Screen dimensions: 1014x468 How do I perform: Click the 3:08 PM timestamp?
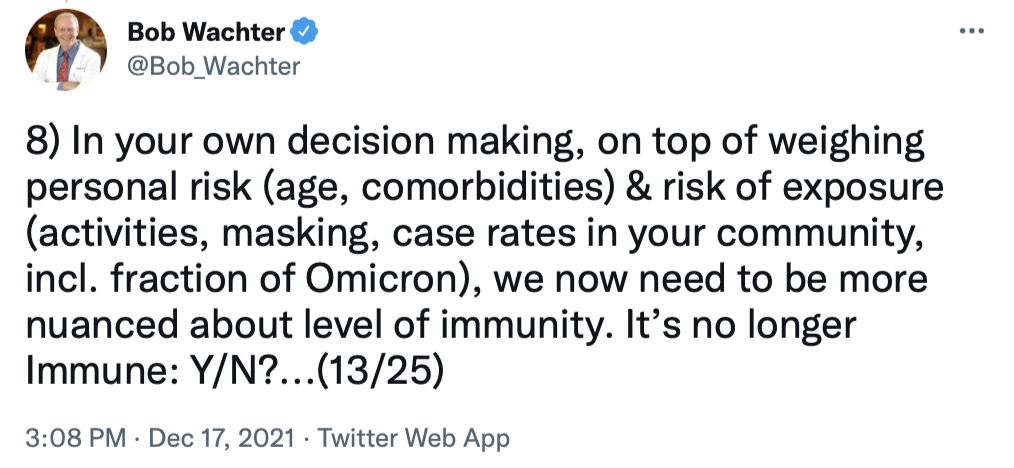75,437
